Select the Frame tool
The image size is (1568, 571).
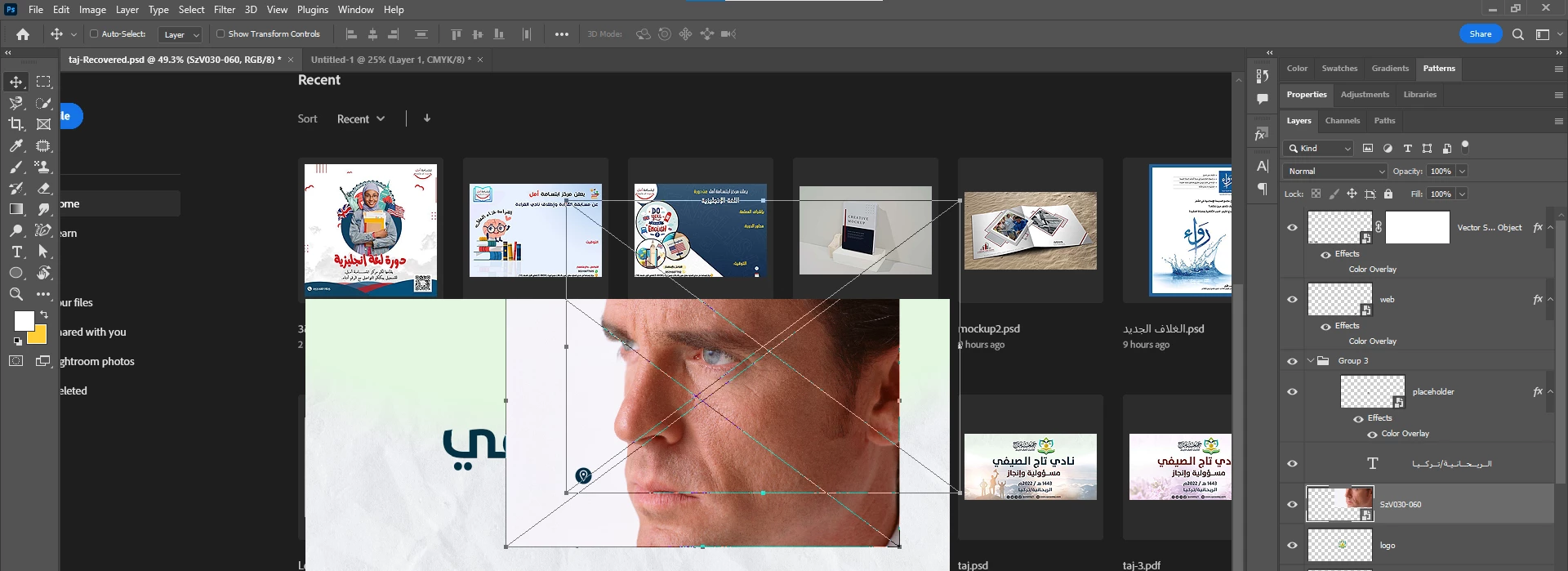click(43, 124)
